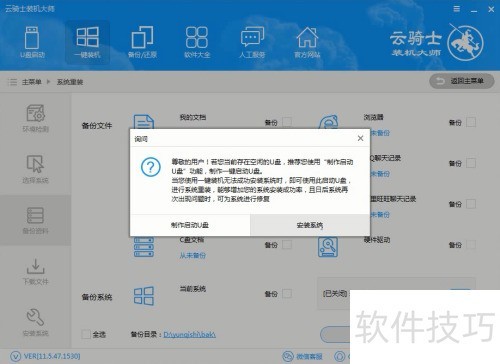This screenshot has width=500, height=364.
Task: Click 我的文档 item label
Action: pyautogui.click(x=193, y=117)
